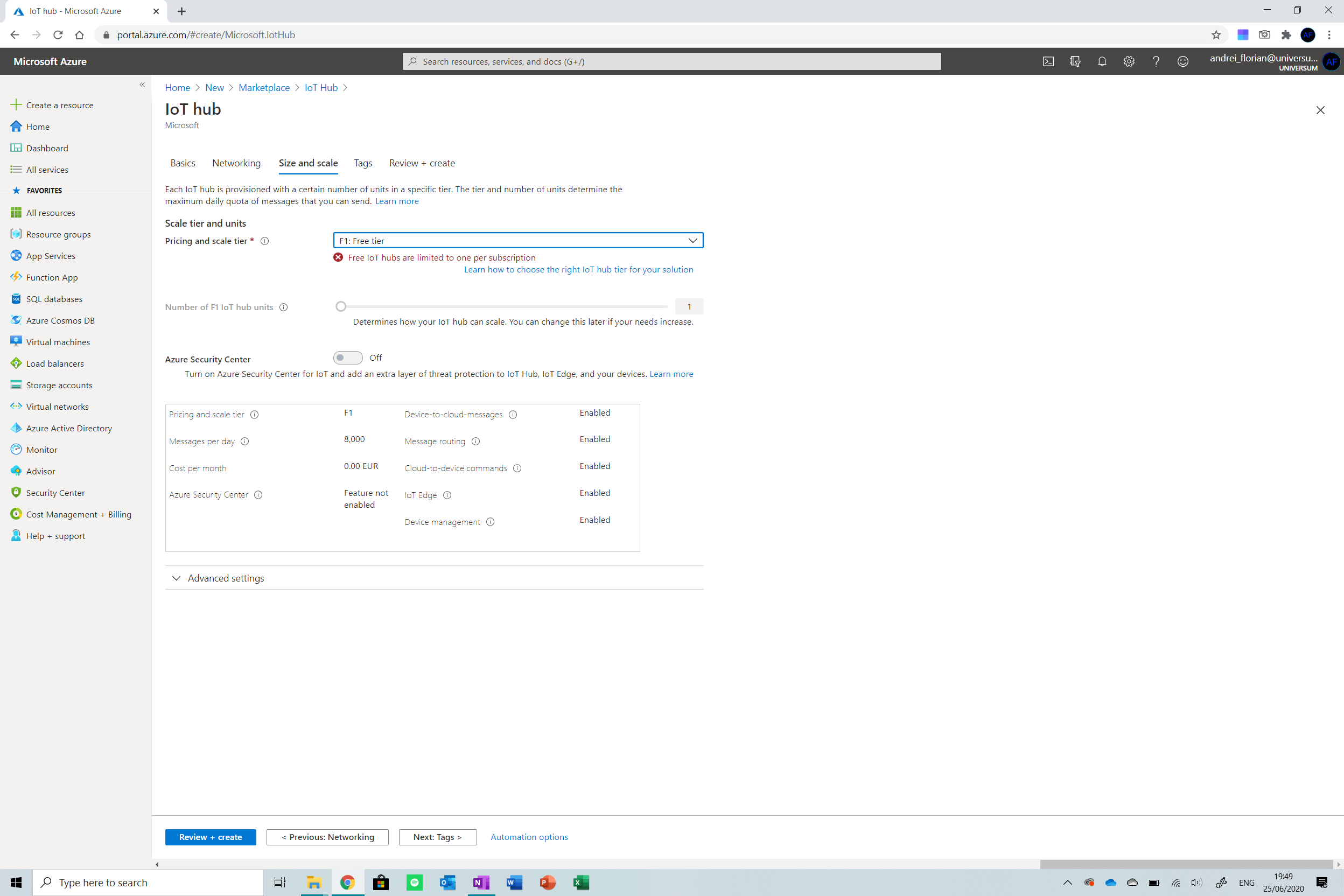The image size is (1344, 896).
Task: Click the Review + create button
Action: [211, 837]
